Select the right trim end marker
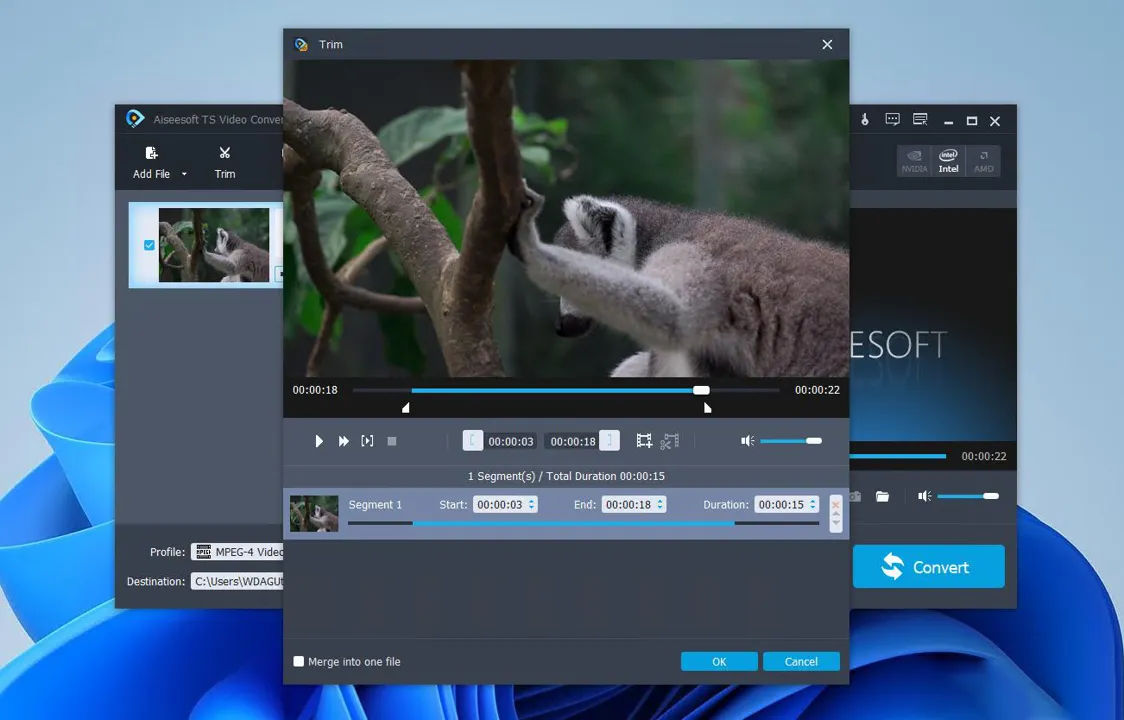 (708, 408)
